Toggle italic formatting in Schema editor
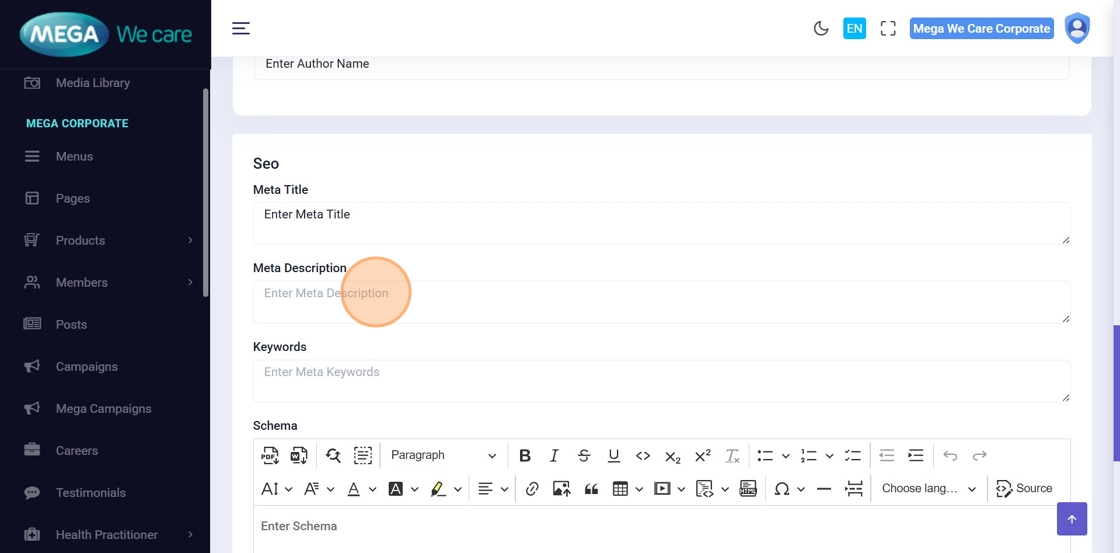 pos(554,456)
